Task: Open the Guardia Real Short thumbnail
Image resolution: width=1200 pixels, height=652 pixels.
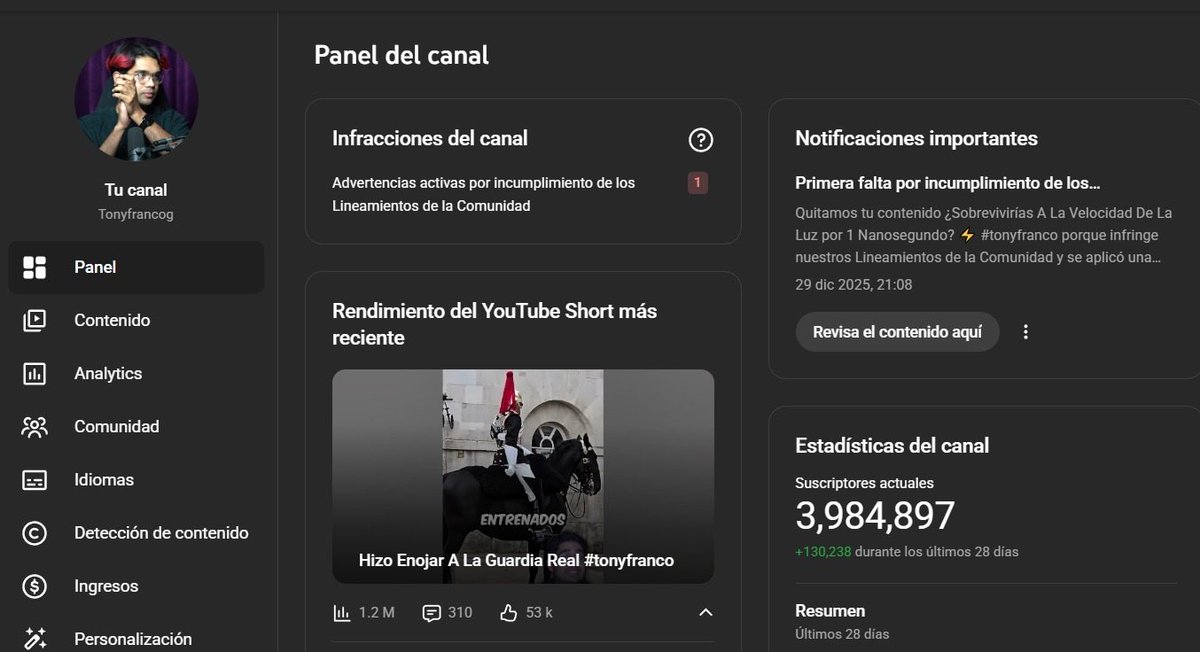Action: pos(523,476)
